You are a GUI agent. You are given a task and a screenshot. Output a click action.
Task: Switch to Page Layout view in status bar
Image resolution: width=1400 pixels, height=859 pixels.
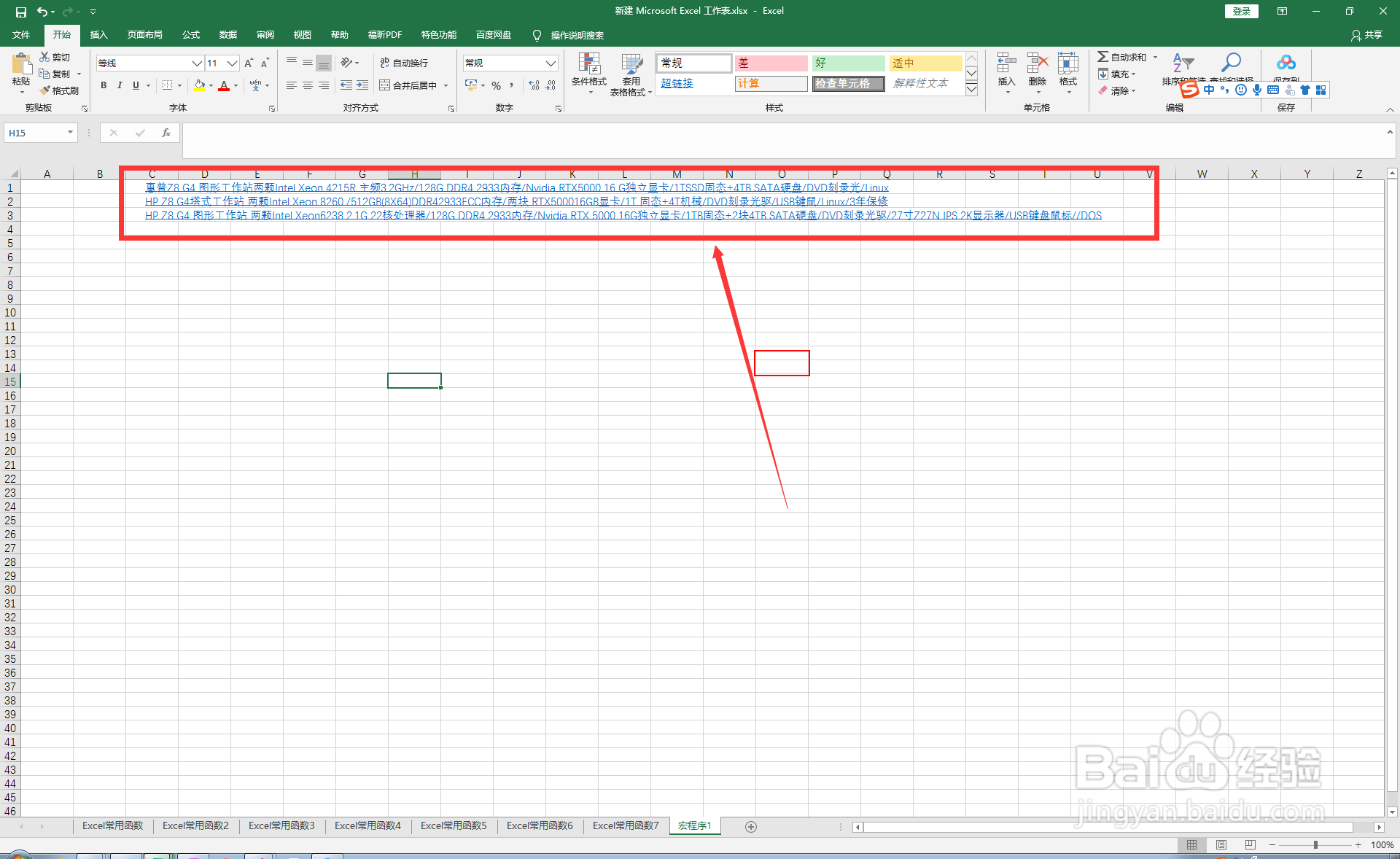[1221, 844]
